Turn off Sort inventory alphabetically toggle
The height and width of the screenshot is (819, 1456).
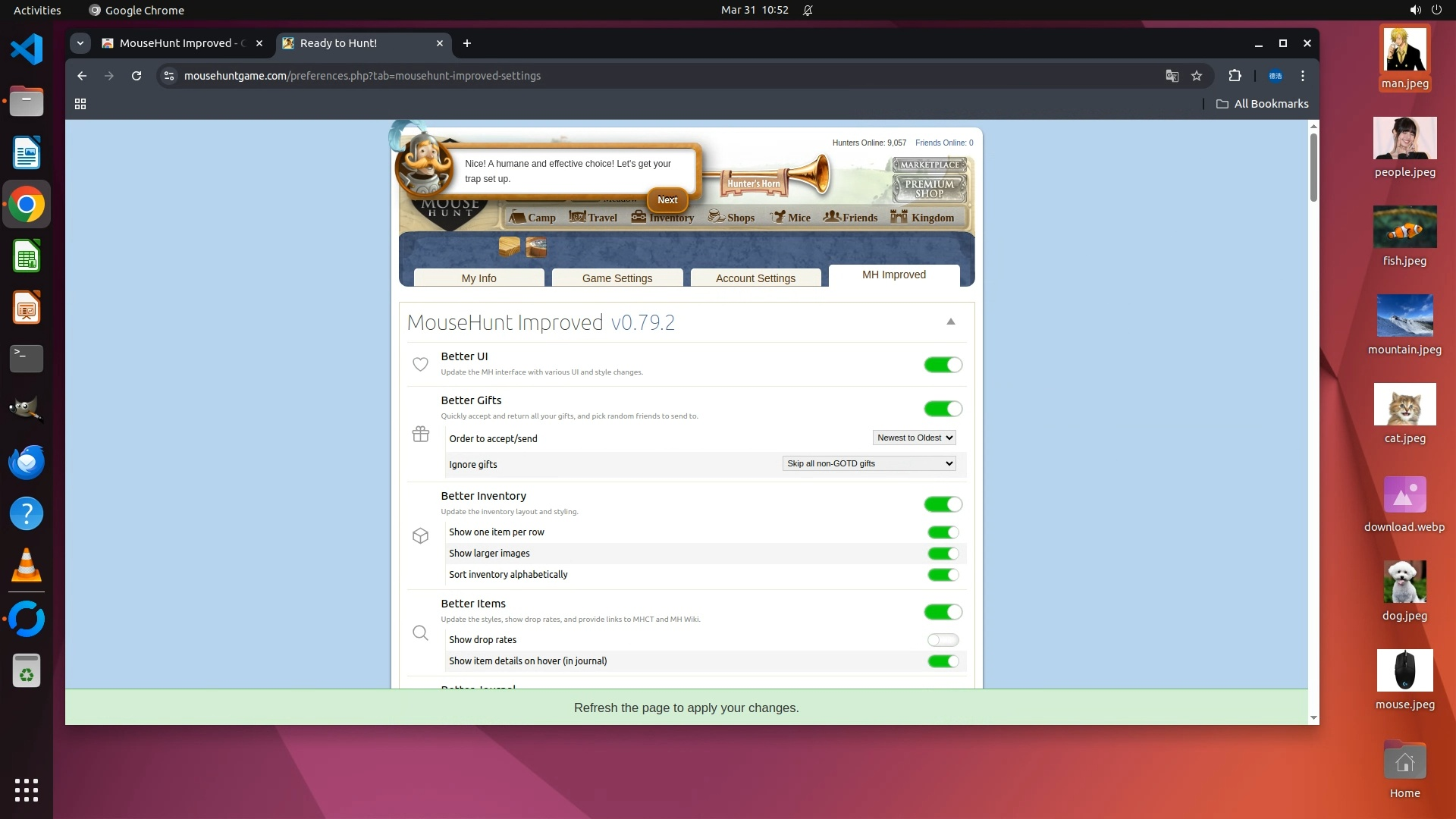(x=943, y=575)
